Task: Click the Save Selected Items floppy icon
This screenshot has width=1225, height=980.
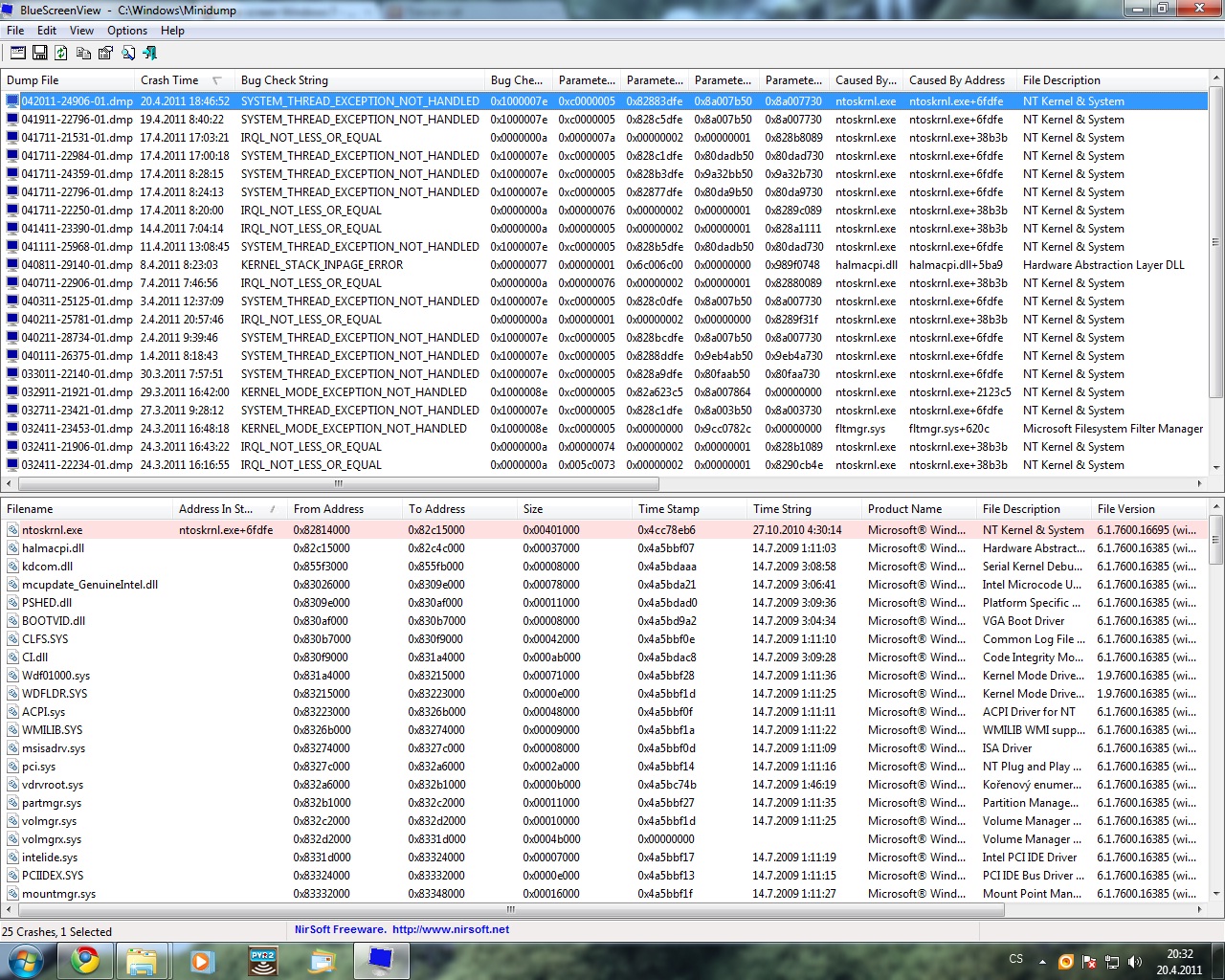Action: pos(40,53)
